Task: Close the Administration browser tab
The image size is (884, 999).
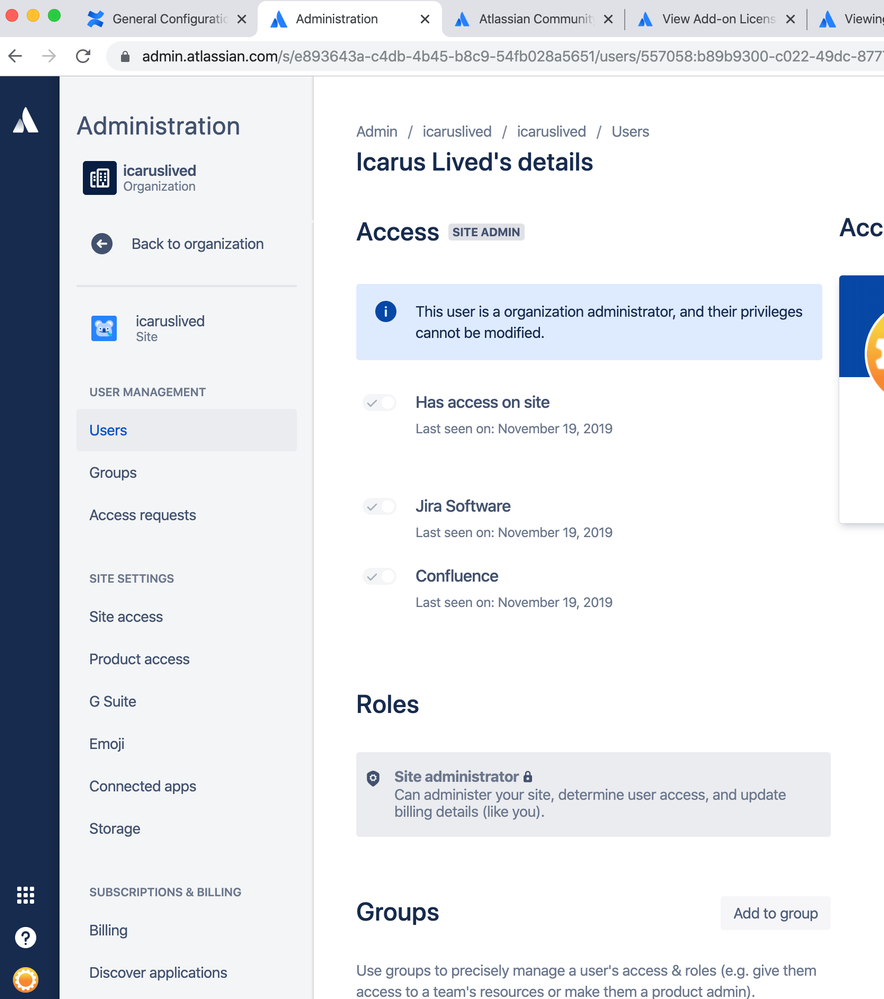Action: (x=424, y=19)
